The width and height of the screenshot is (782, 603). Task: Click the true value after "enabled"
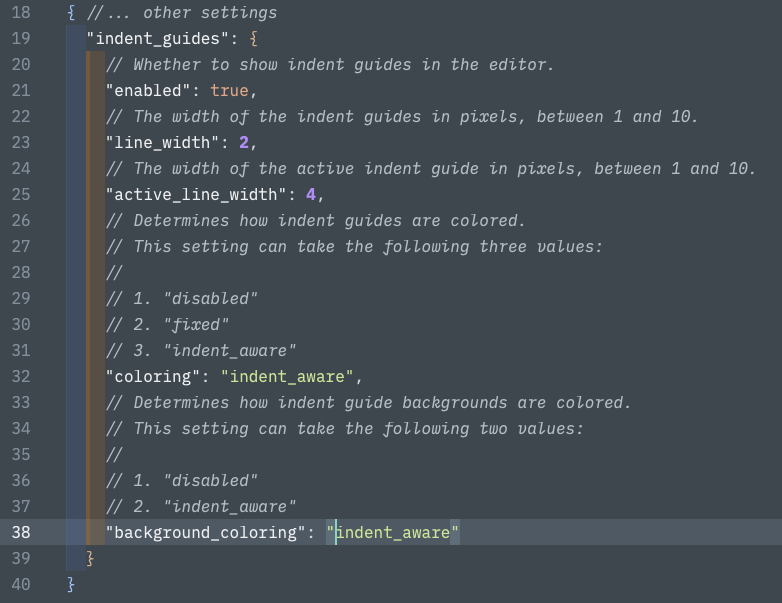[229, 91]
